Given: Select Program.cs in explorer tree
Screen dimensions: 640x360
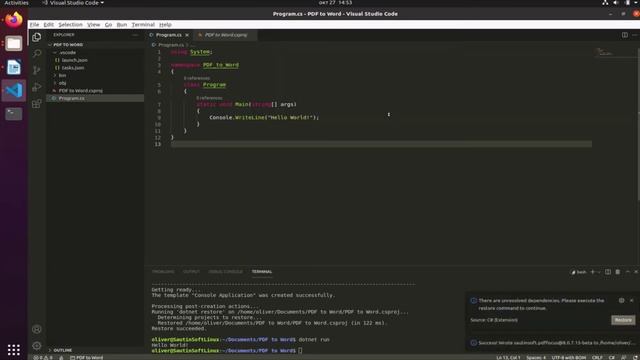Looking at the screenshot, I should point(95,98).
